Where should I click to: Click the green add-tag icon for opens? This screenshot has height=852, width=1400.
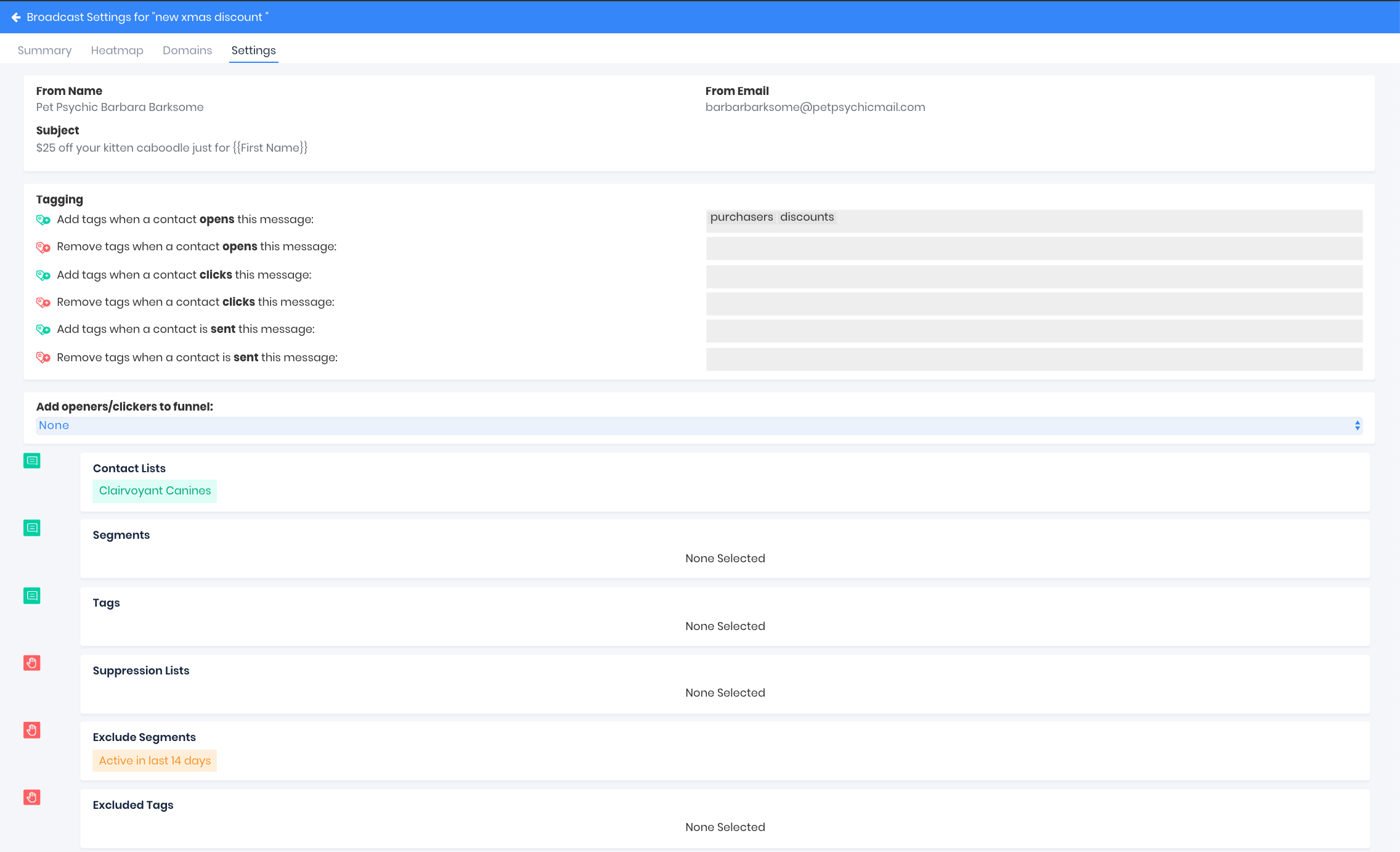pos(43,219)
